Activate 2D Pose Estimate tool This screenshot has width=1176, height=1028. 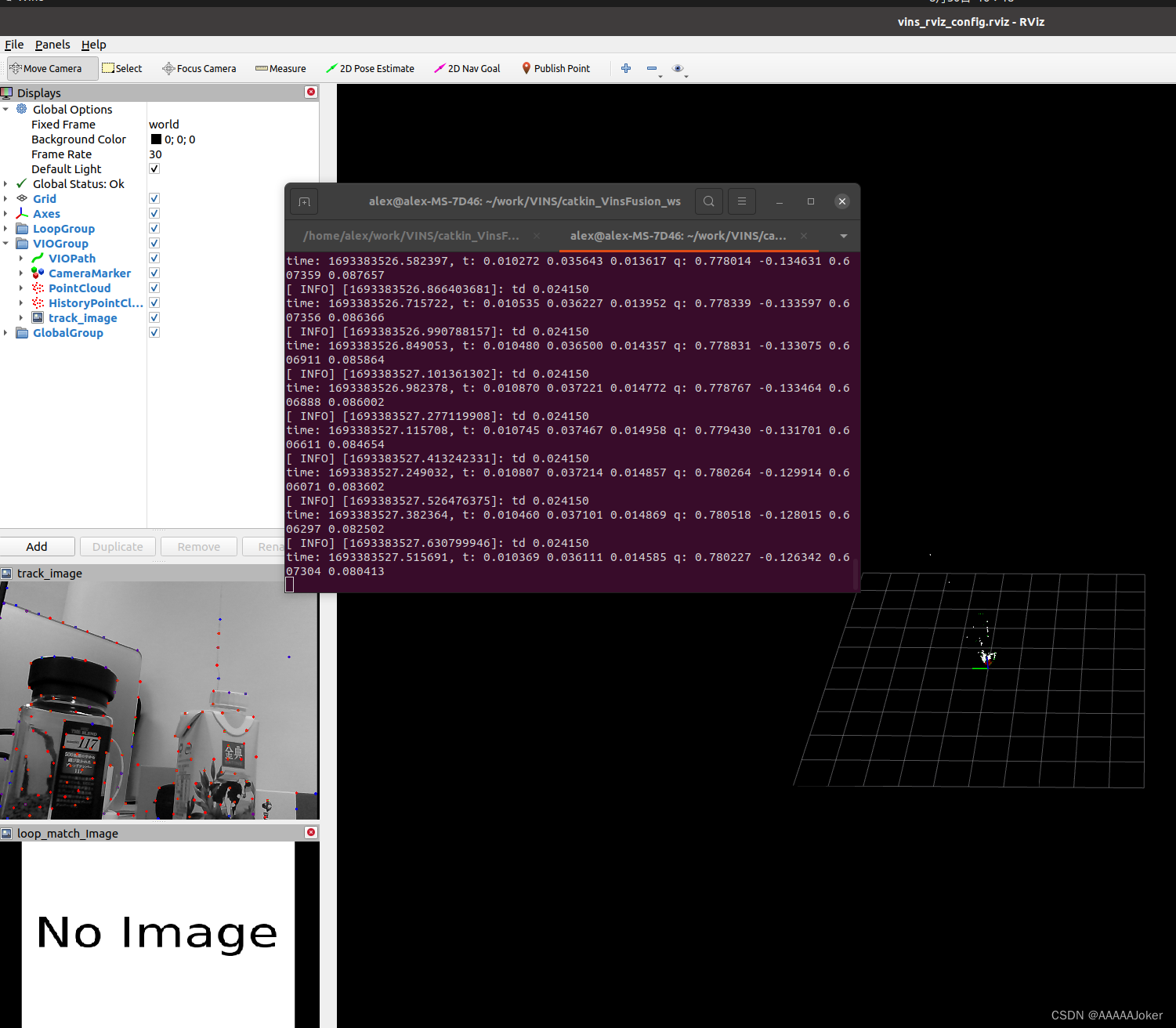[x=370, y=68]
